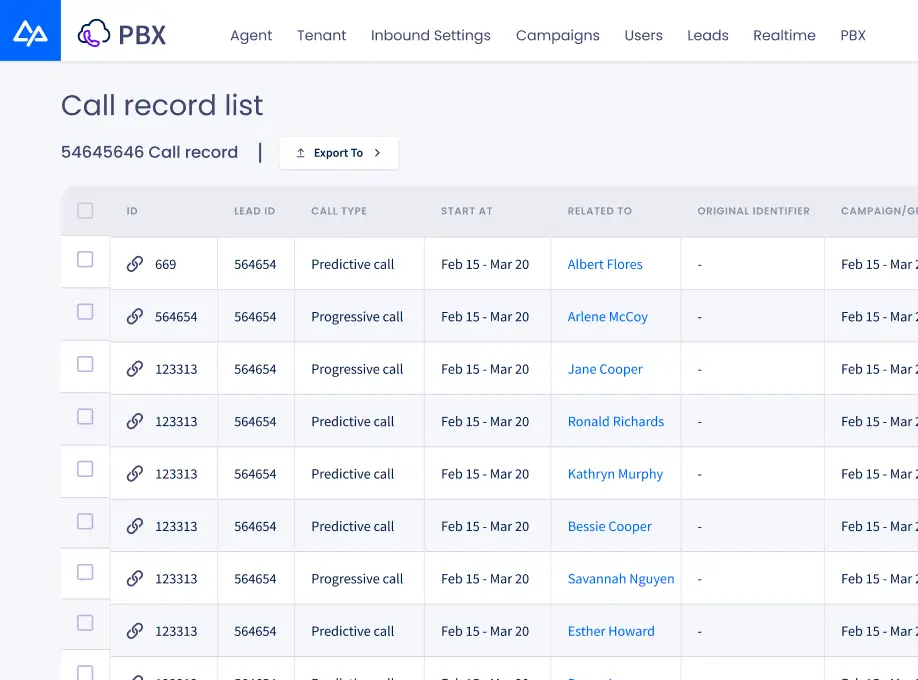Open the Albert Flores contact link

(605, 264)
